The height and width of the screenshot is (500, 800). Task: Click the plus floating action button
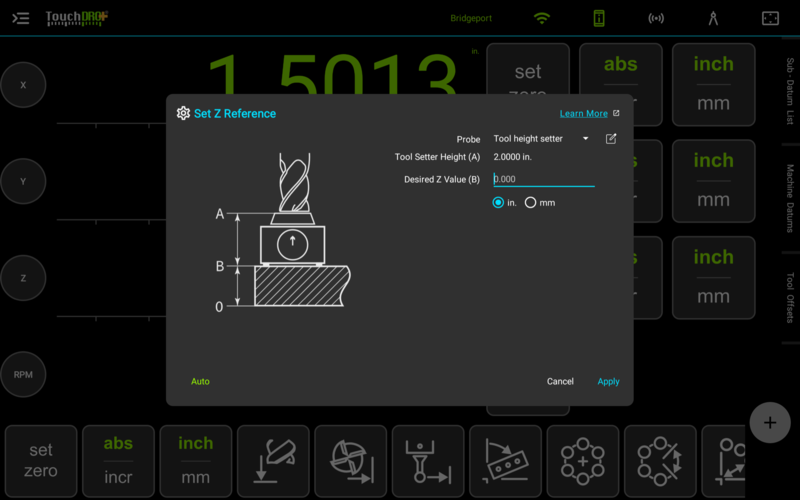coord(770,422)
